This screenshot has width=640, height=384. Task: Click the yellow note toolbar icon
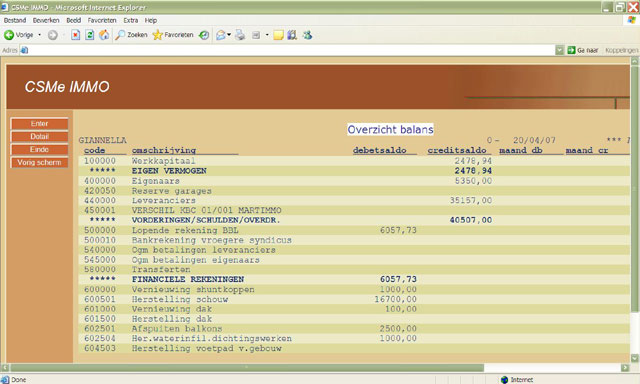278,36
